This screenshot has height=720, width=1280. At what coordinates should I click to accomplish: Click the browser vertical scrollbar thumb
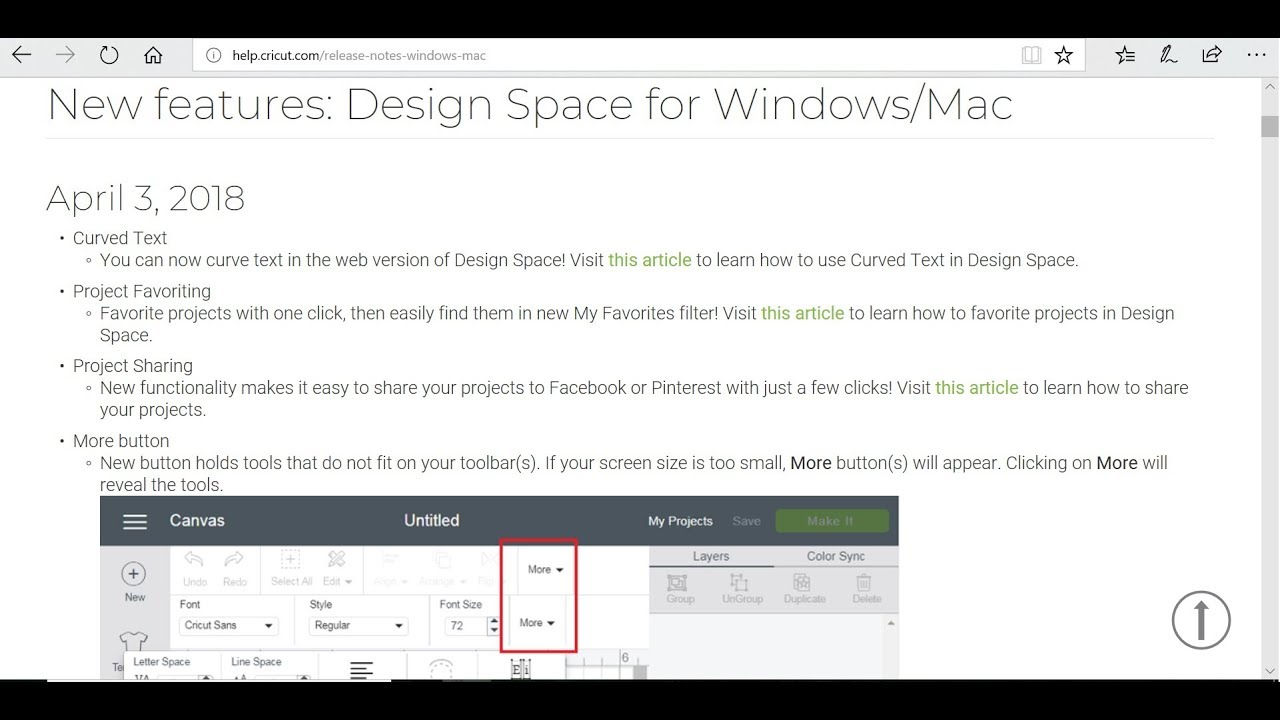click(1270, 126)
